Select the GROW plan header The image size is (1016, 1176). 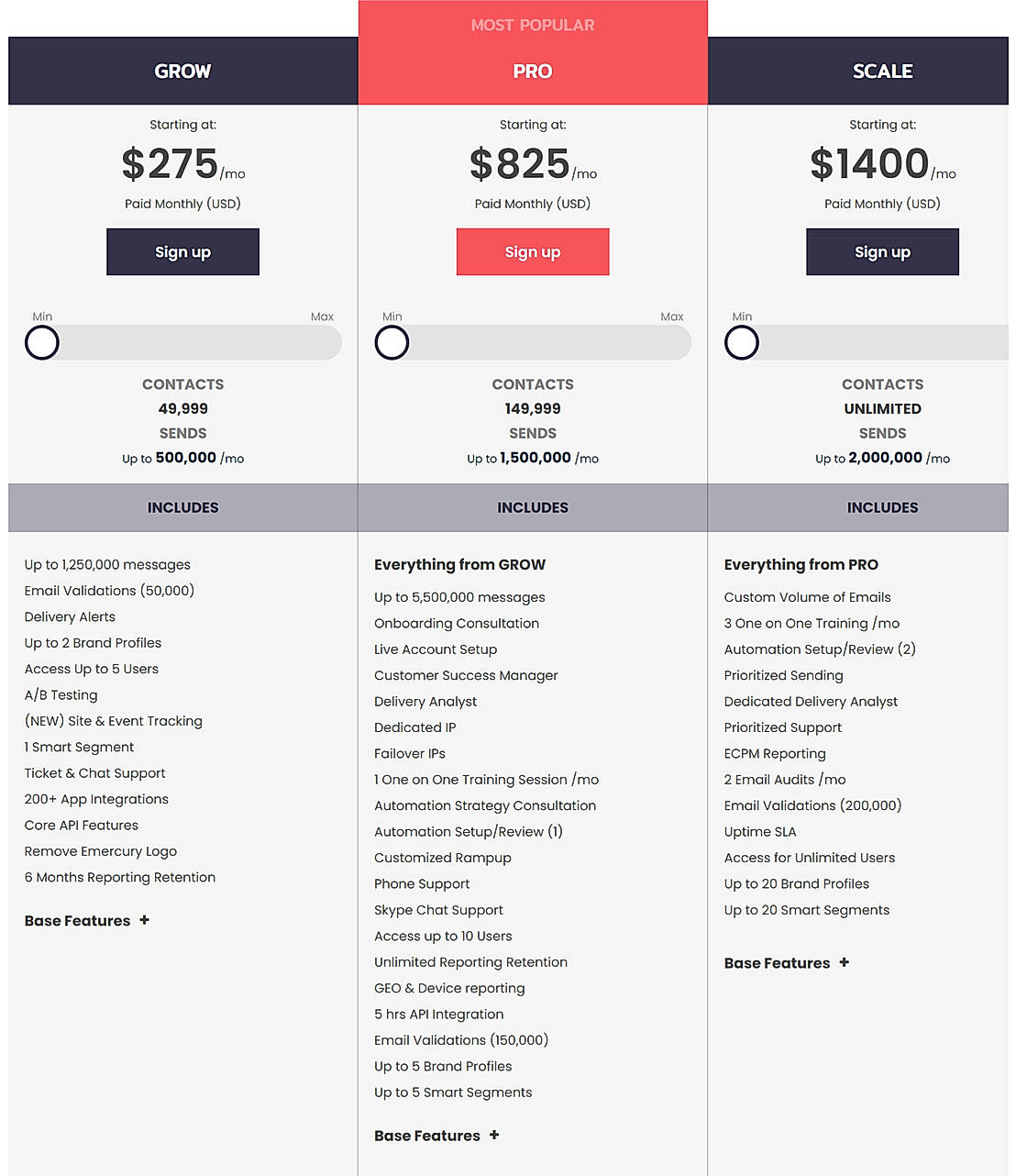(x=182, y=72)
